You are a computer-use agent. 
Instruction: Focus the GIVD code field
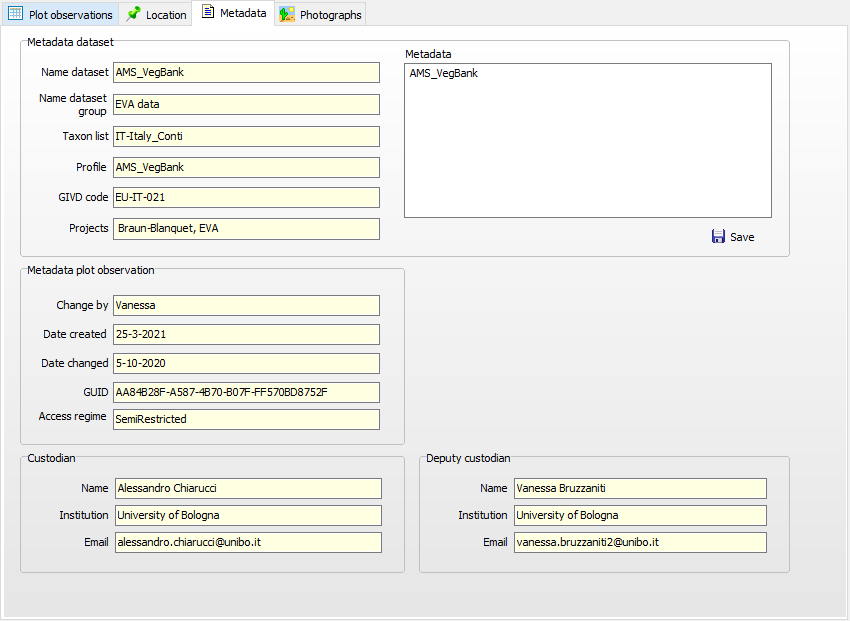[x=246, y=197]
